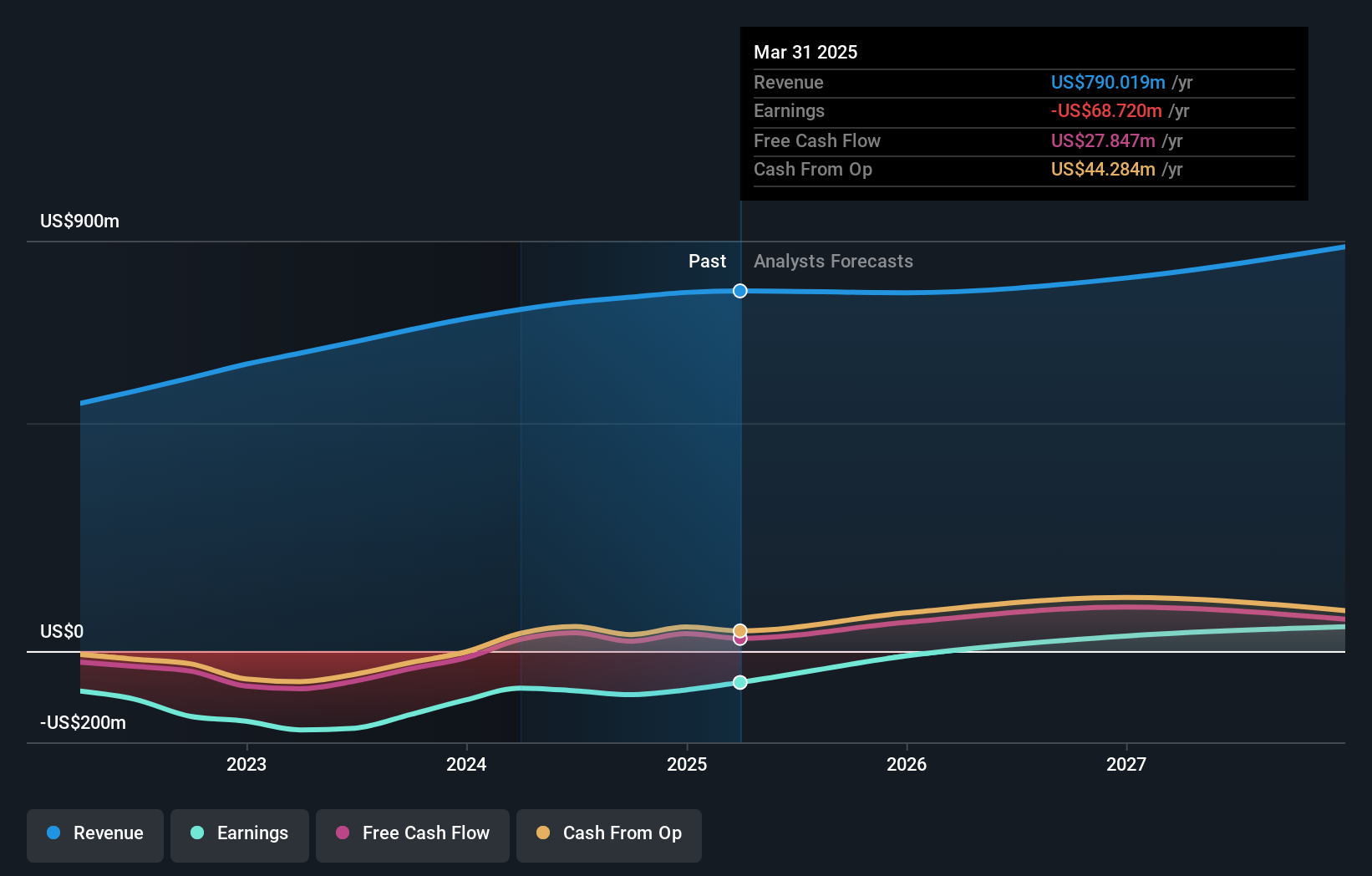1372x876 pixels.
Task: Click the blue Revenue legend dot
Action: pos(53,833)
